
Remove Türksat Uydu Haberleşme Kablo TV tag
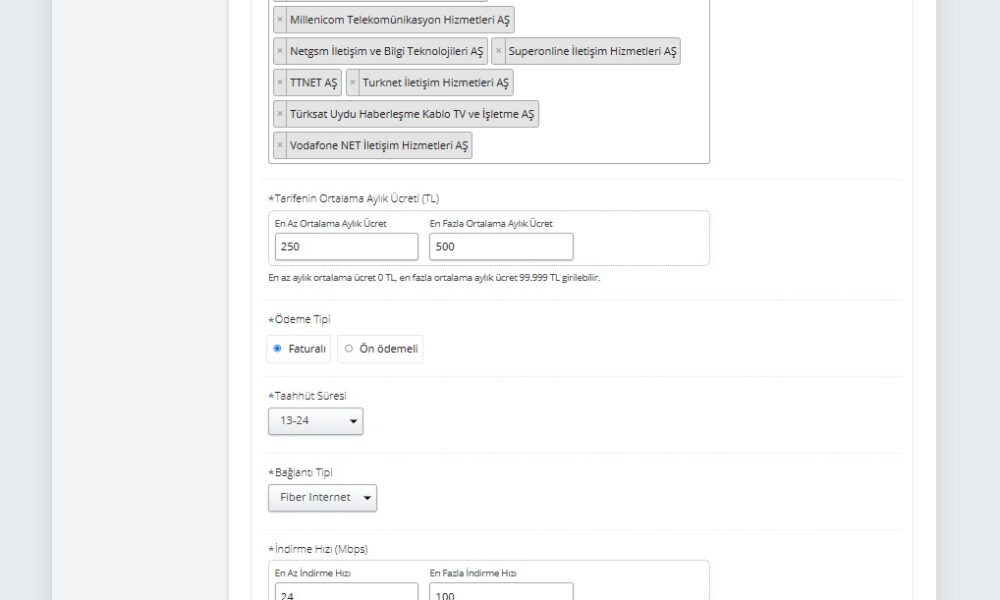[280, 115]
